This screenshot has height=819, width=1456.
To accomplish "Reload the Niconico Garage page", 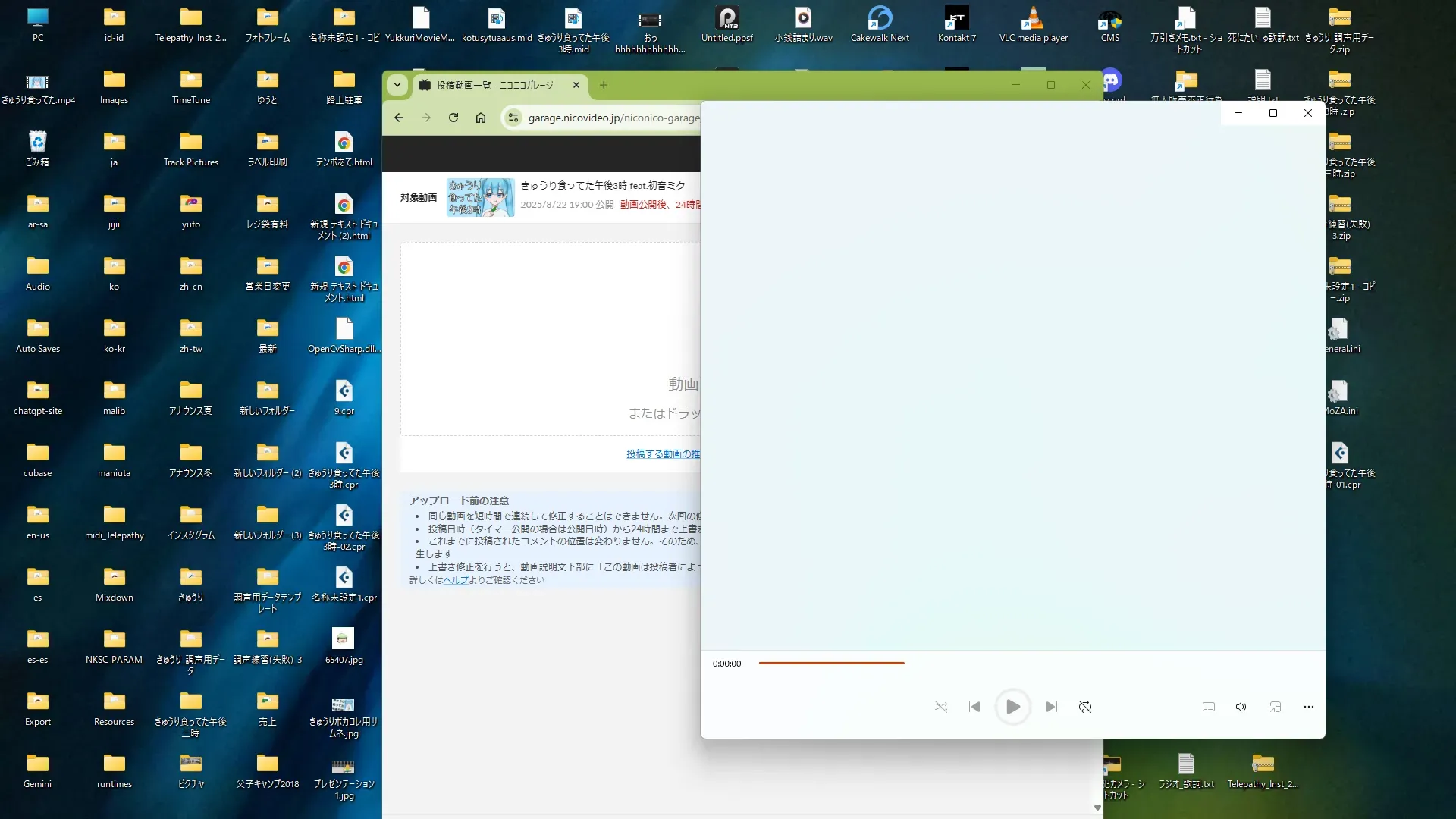I will tap(453, 118).
